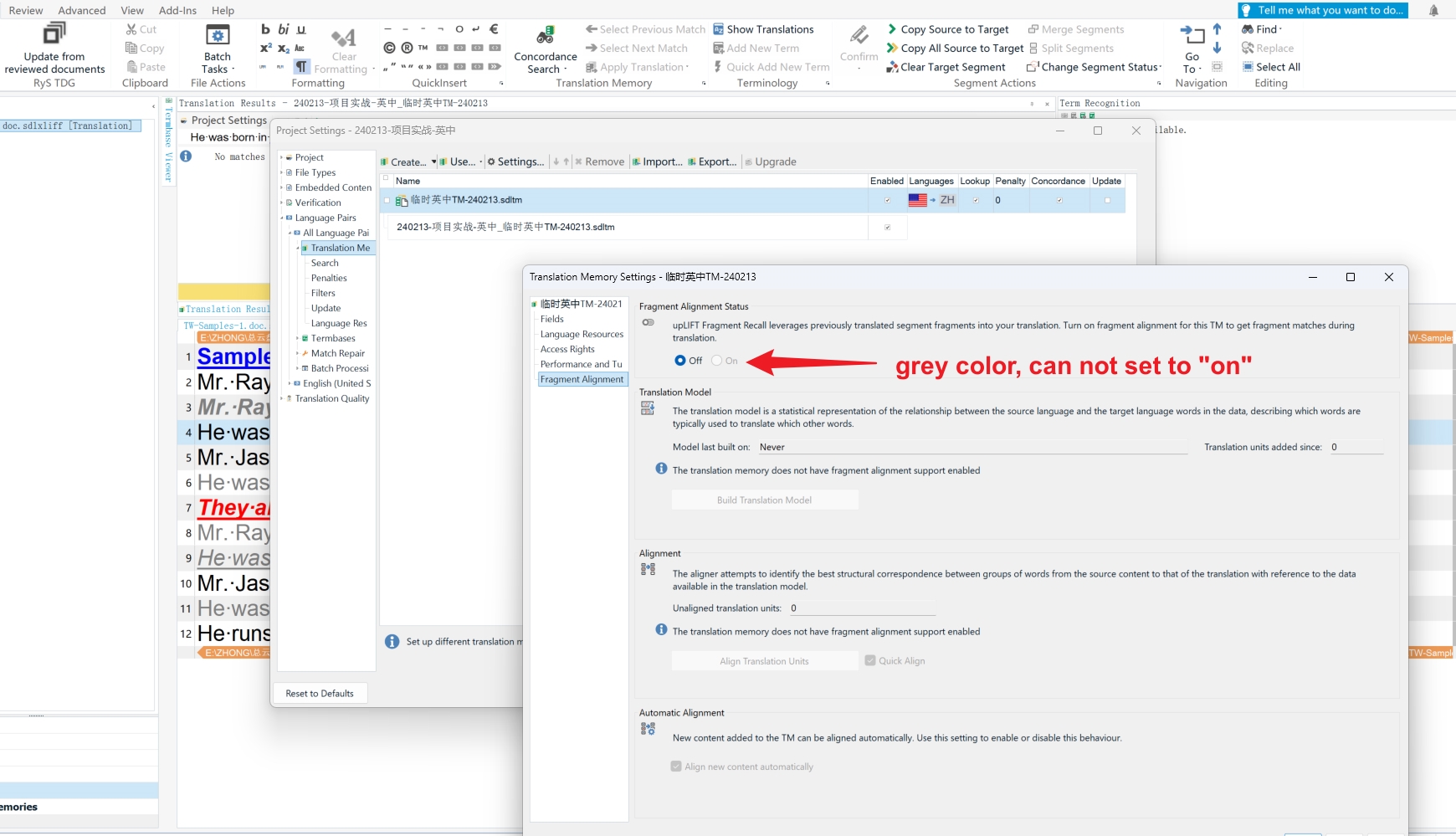The height and width of the screenshot is (836, 1456).
Task: Select the Penalties item in settings tree
Action: point(329,278)
